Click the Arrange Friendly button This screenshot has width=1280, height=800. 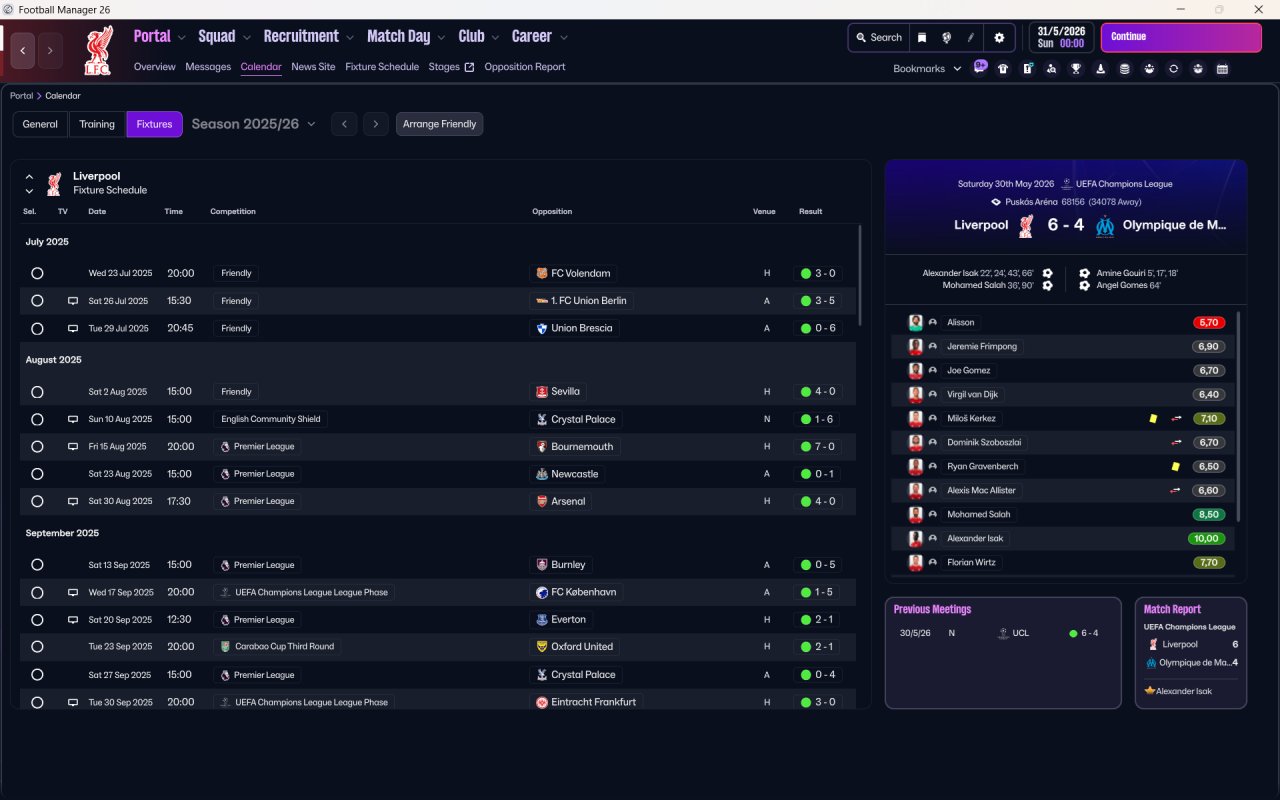pos(440,124)
